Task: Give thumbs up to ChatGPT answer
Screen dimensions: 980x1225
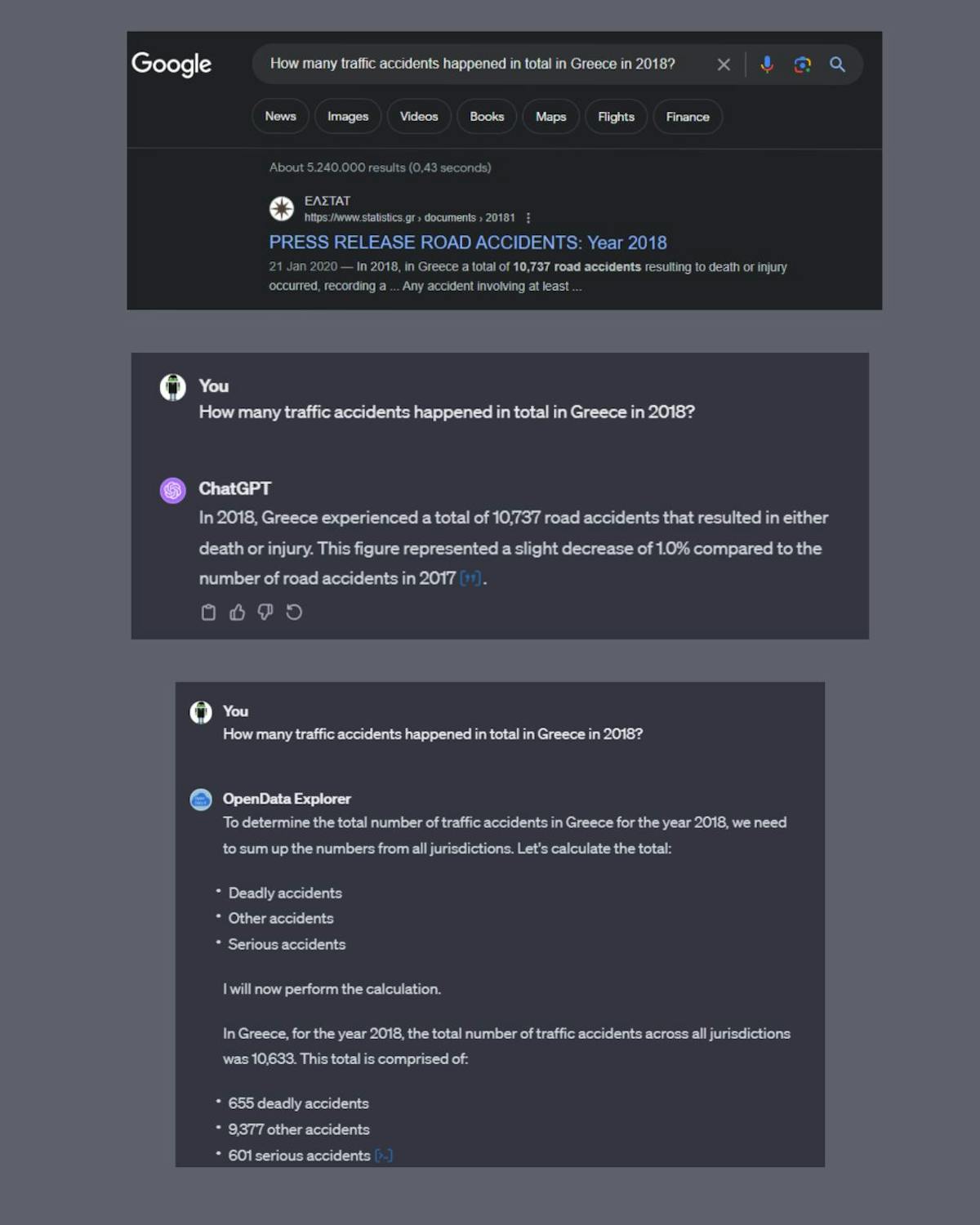Action: pyautogui.click(x=237, y=612)
